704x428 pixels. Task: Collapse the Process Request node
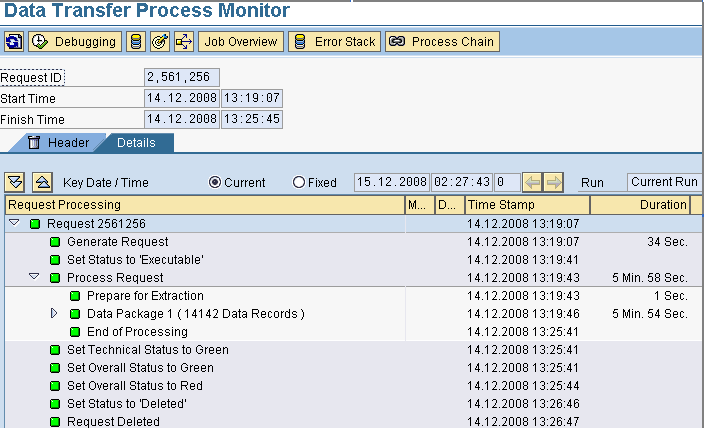click(34, 277)
